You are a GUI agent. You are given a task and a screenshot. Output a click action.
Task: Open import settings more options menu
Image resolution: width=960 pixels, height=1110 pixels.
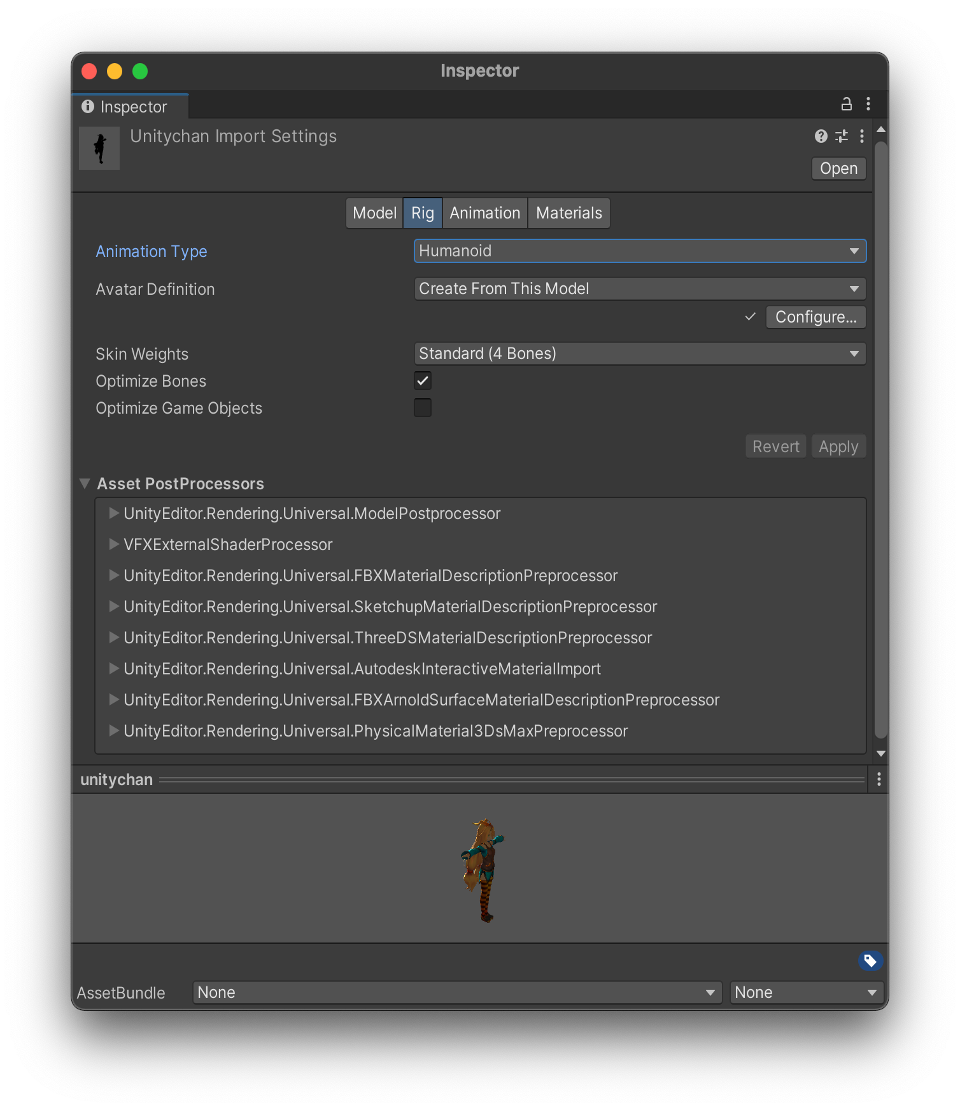(x=862, y=136)
